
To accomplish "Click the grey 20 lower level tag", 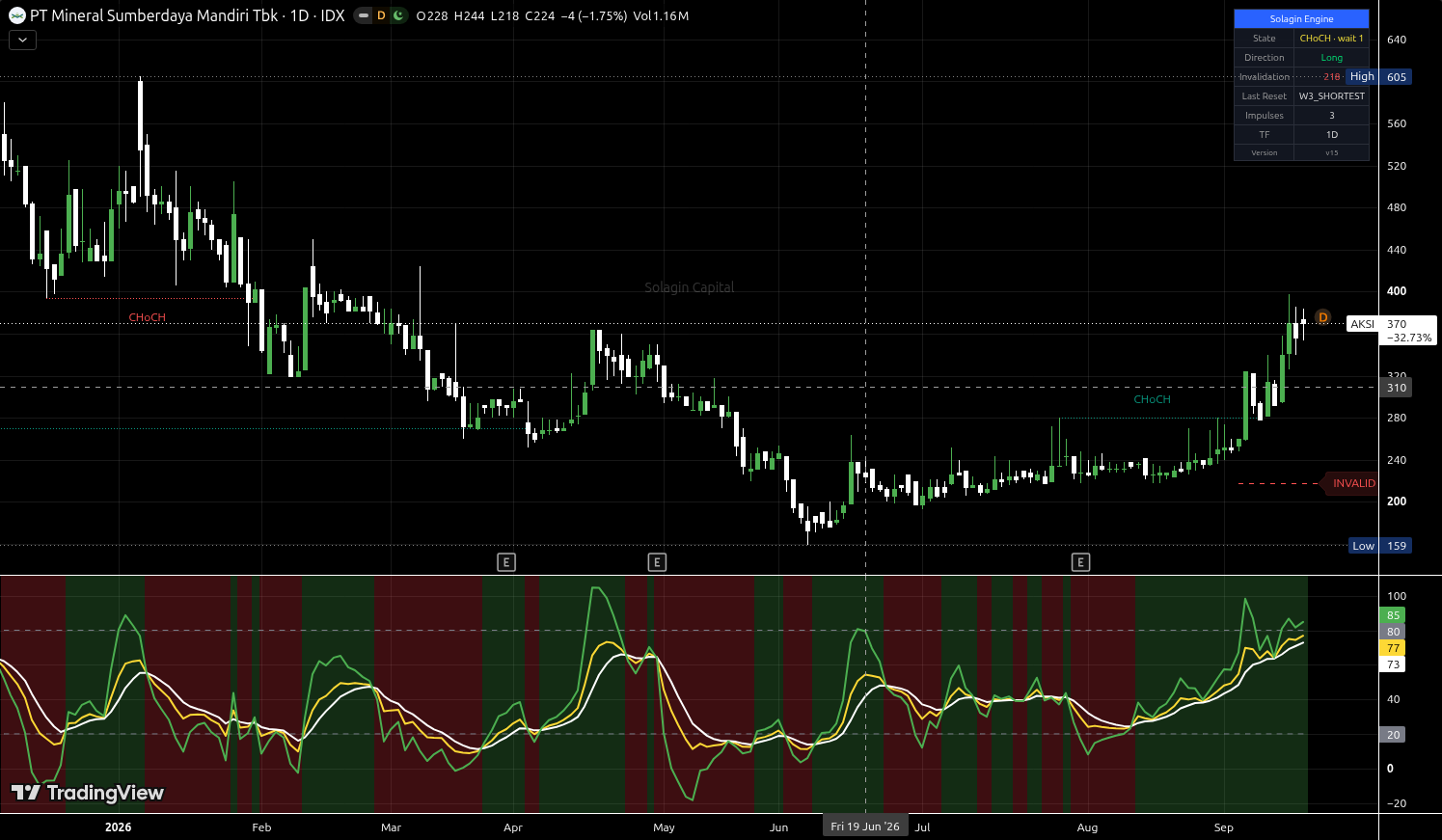I will click(1393, 735).
